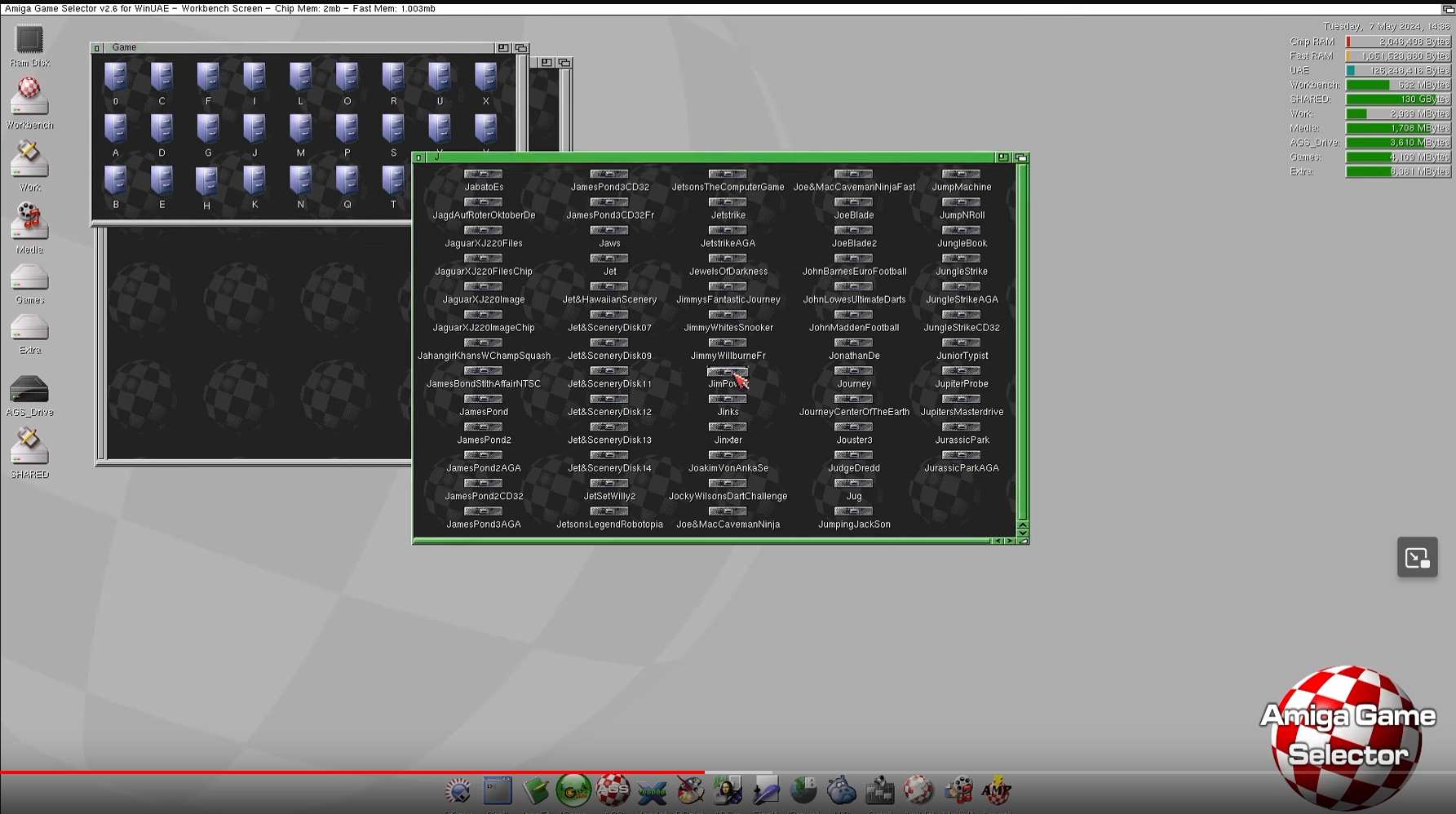The image size is (1456, 814).
Task: Select the JupiterProbe game entry
Action: [x=962, y=378]
